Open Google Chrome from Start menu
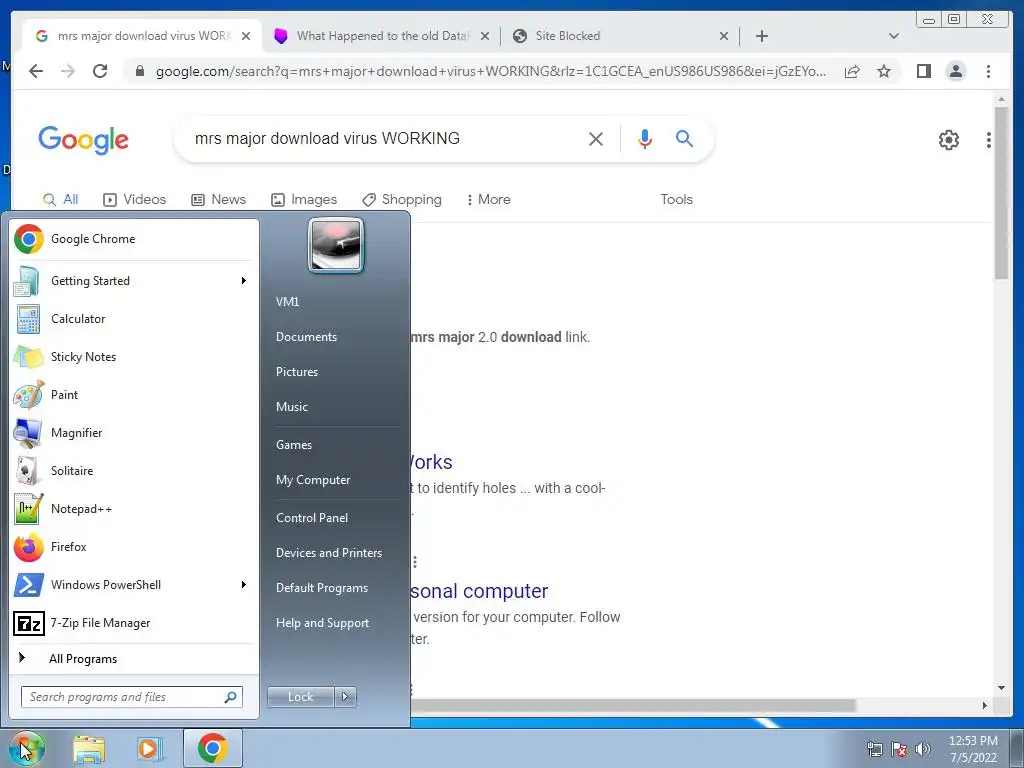Screen dimensions: 1024x768 click(x=134, y=239)
